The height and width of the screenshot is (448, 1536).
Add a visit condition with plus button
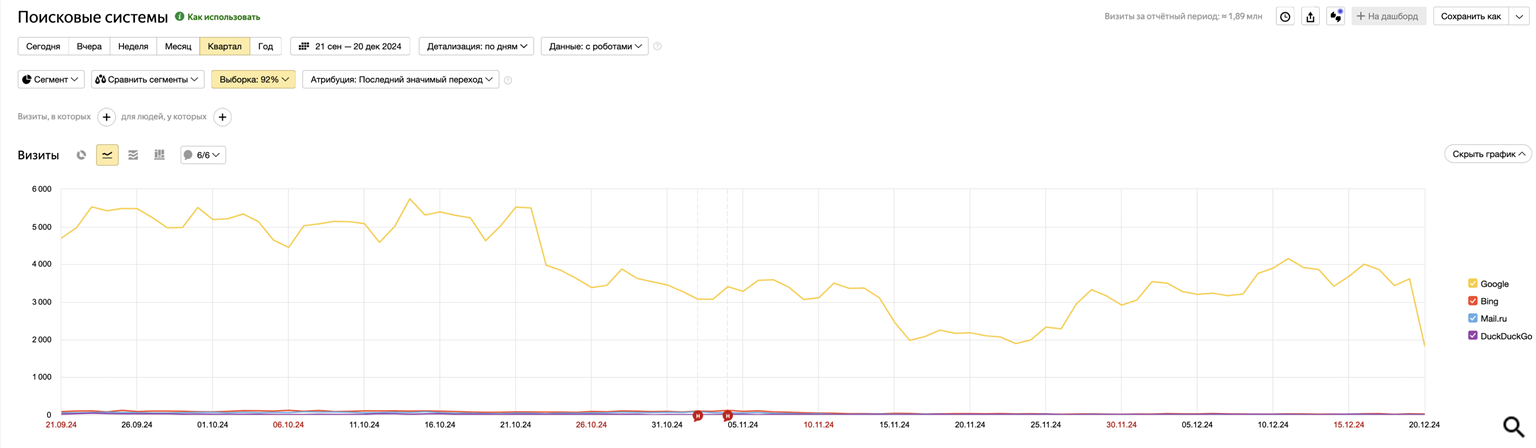pos(107,117)
